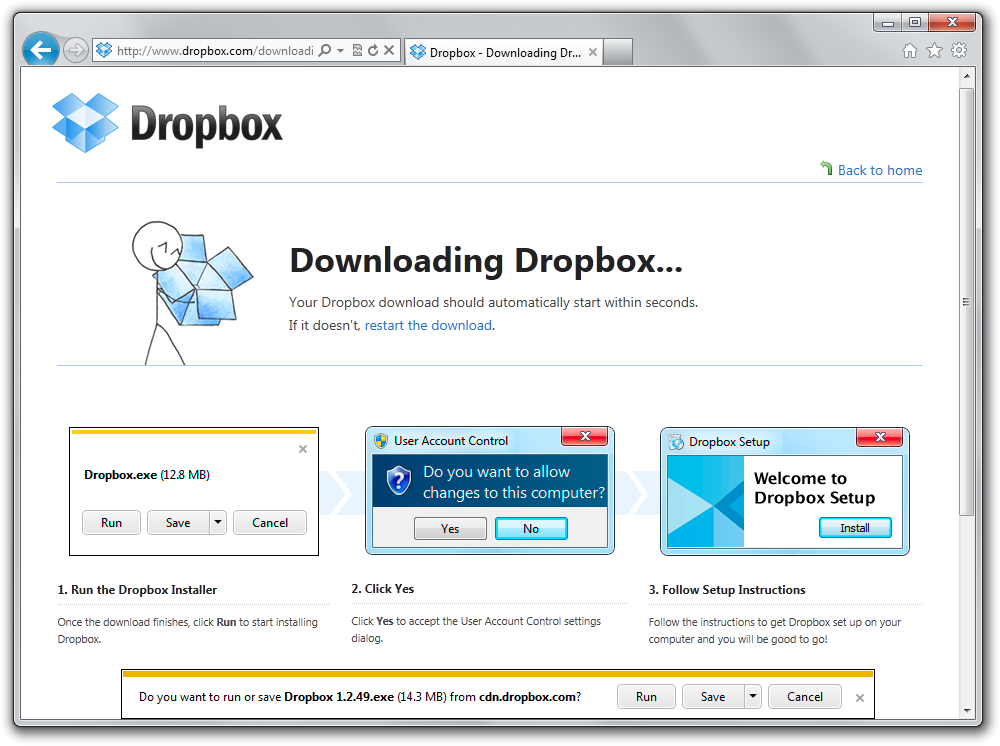Click the blue question-mark shield icon
The height and width of the screenshot is (746, 1000).
click(399, 481)
